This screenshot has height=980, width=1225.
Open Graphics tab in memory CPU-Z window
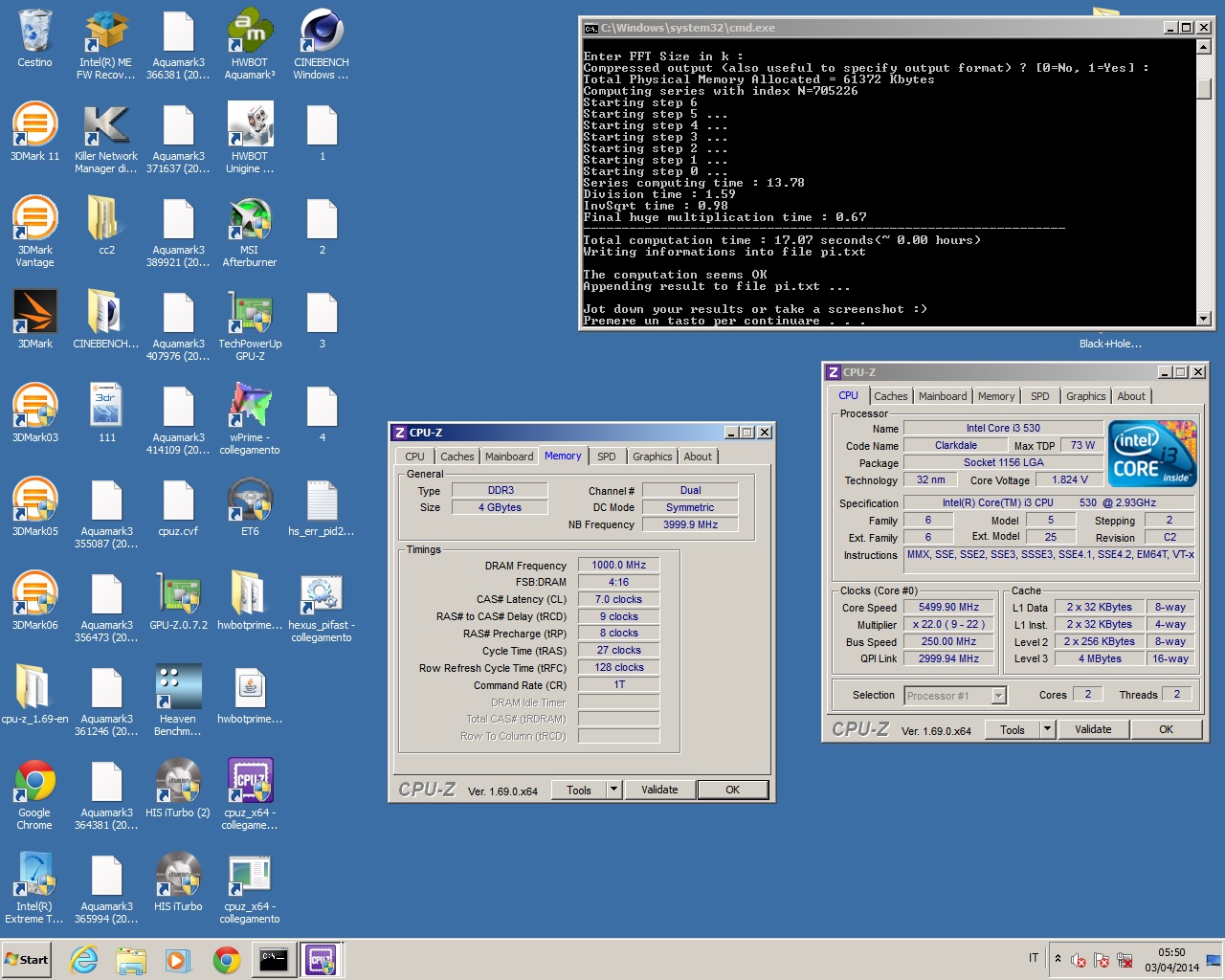pos(653,457)
